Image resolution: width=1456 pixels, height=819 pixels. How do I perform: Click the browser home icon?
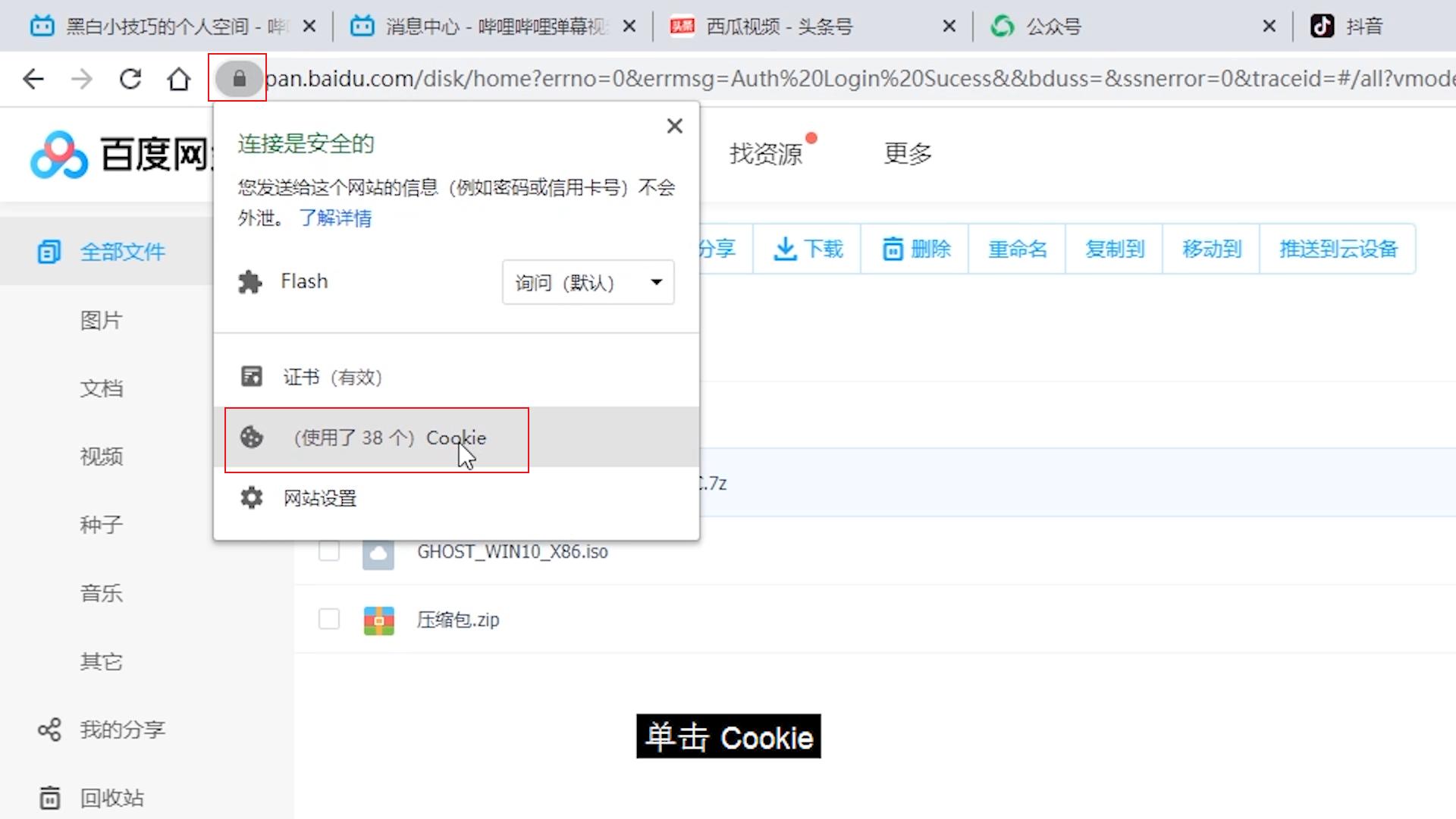[x=178, y=78]
